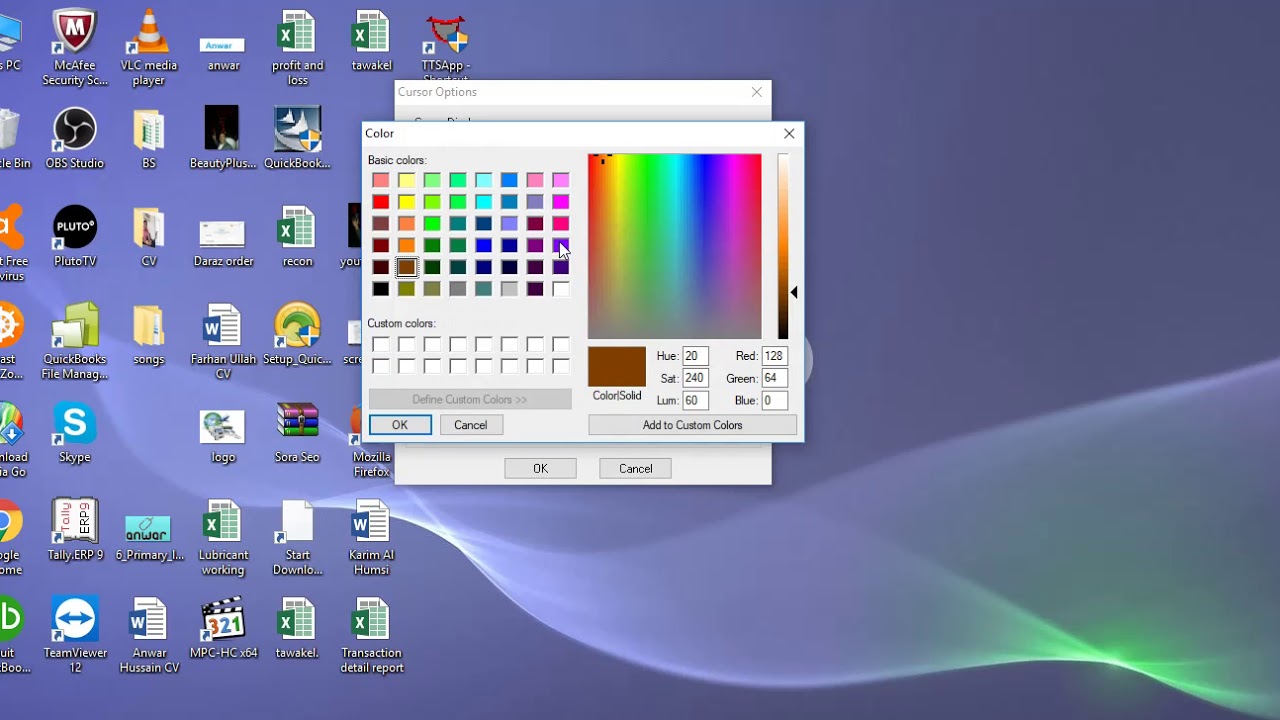The width and height of the screenshot is (1280, 720).
Task: Pick a hue in the color spectrum
Action: click(x=674, y=247)
